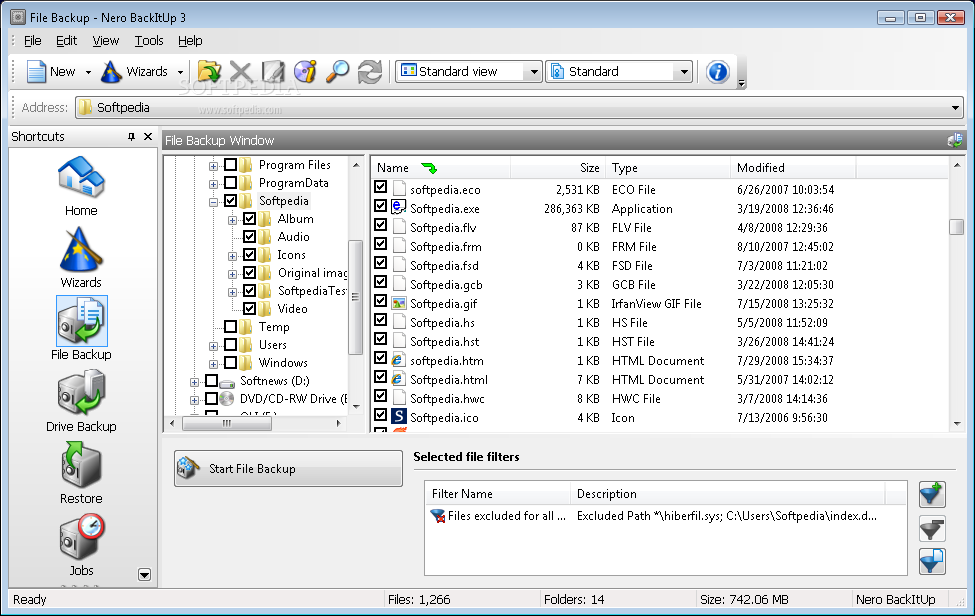The image size is (975, 616).
Task: Open the Wizards button dropdown arrow
Action: click(x=180, y=72)
